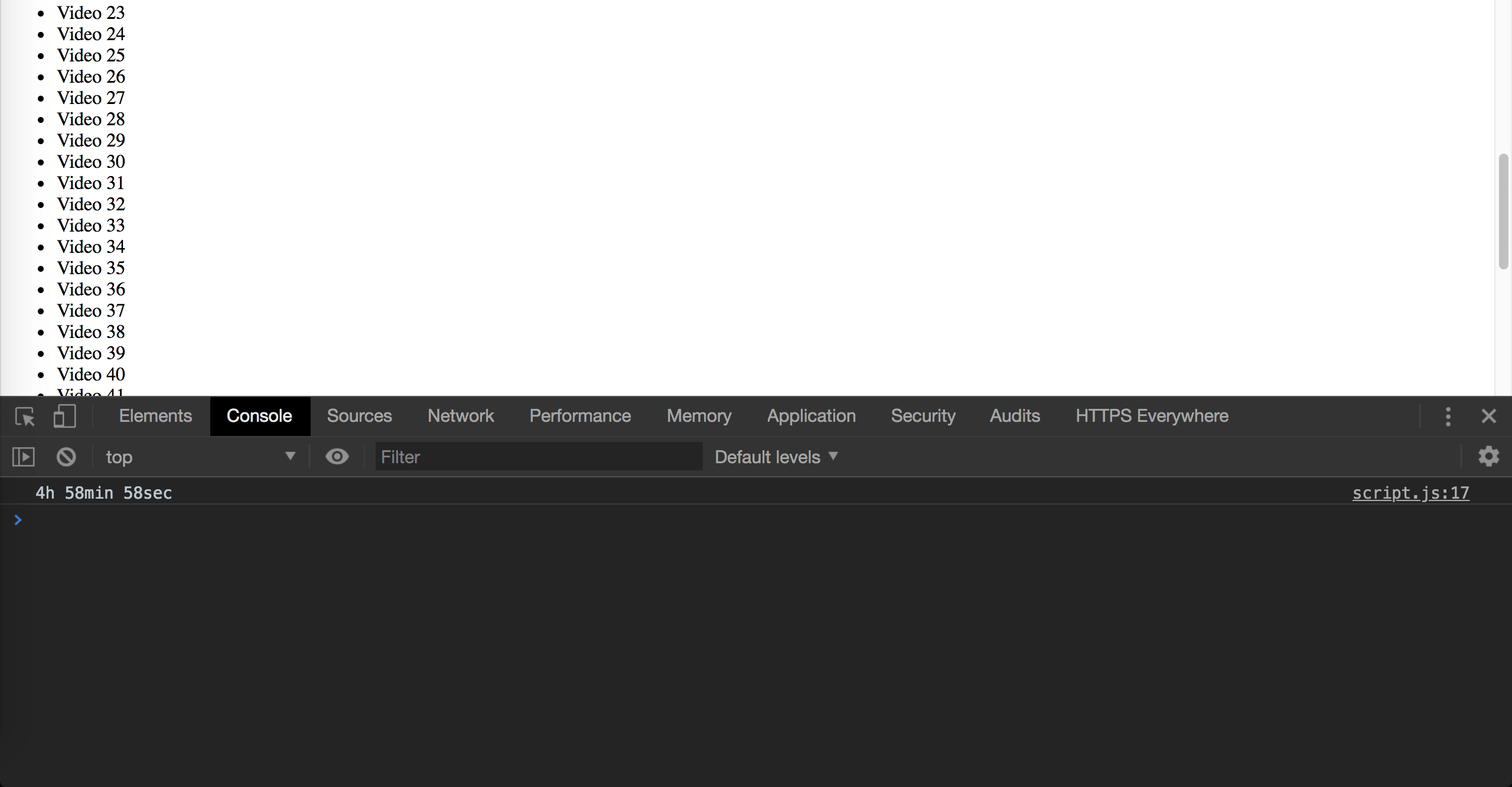The width and height of the screenshot is (1512, 787).
Task: Open the HTTPS Everywhere tab
Action: click(1152, 417)
